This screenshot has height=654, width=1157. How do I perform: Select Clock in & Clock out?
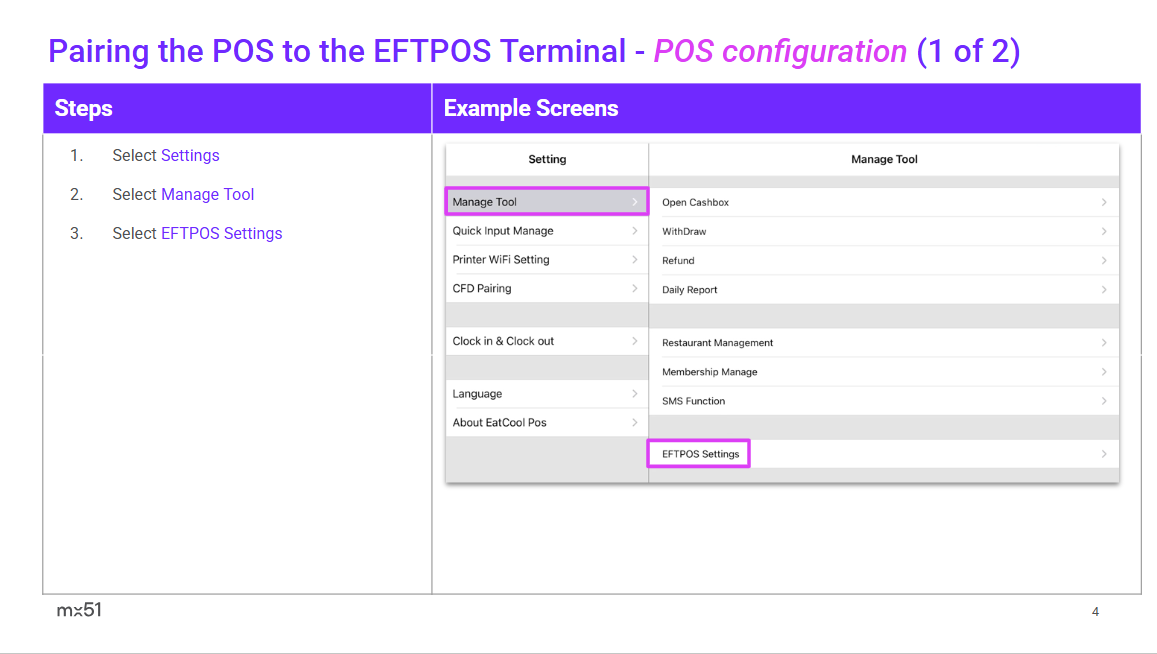point(503,341)
